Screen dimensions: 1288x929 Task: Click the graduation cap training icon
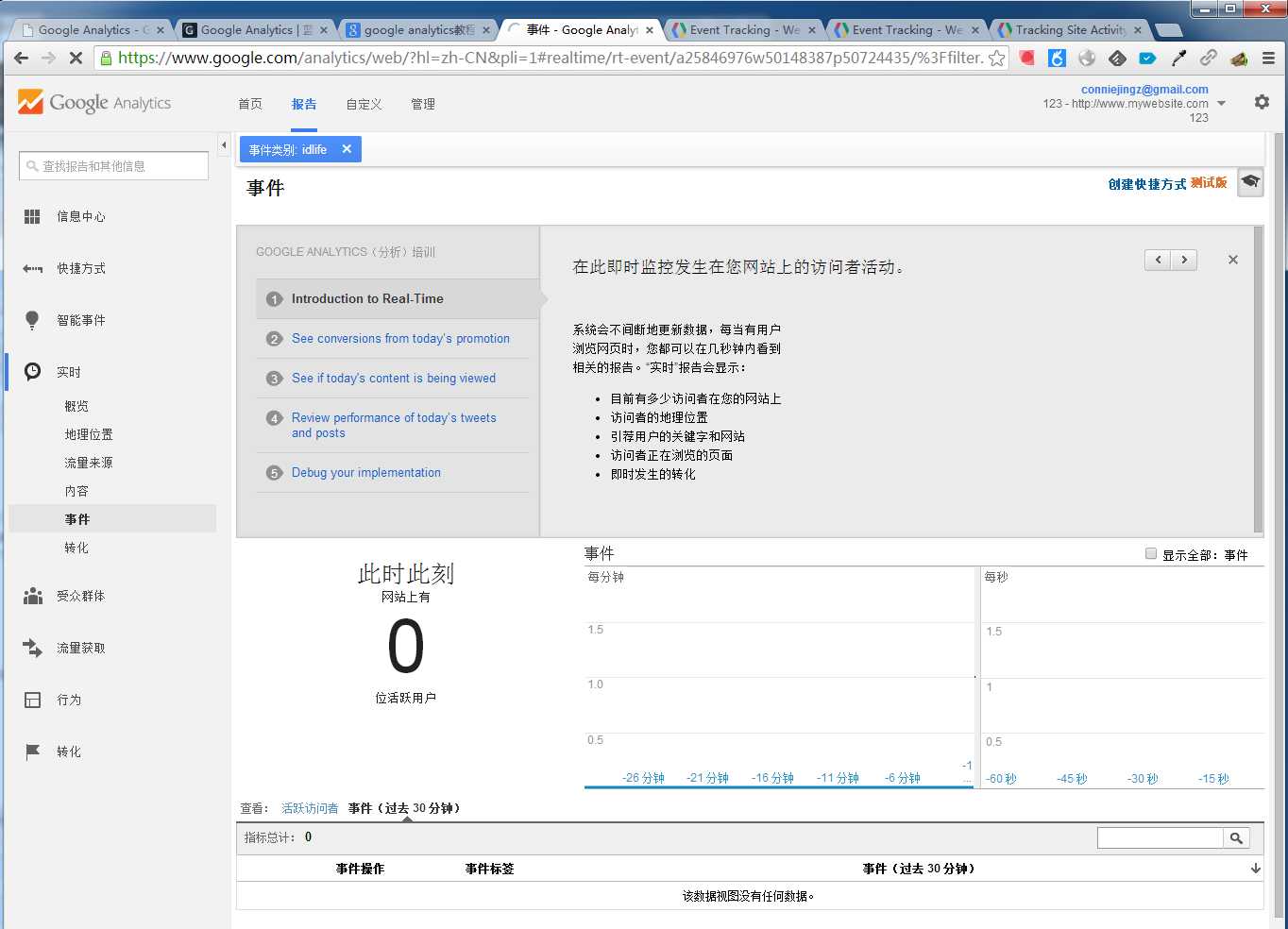click(x=1250, y=181)
